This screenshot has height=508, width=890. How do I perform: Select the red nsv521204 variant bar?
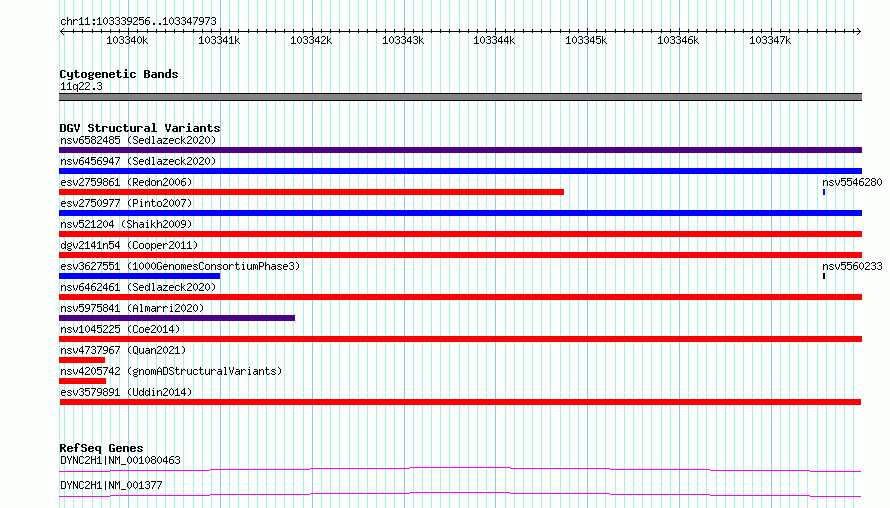[460, 234]
